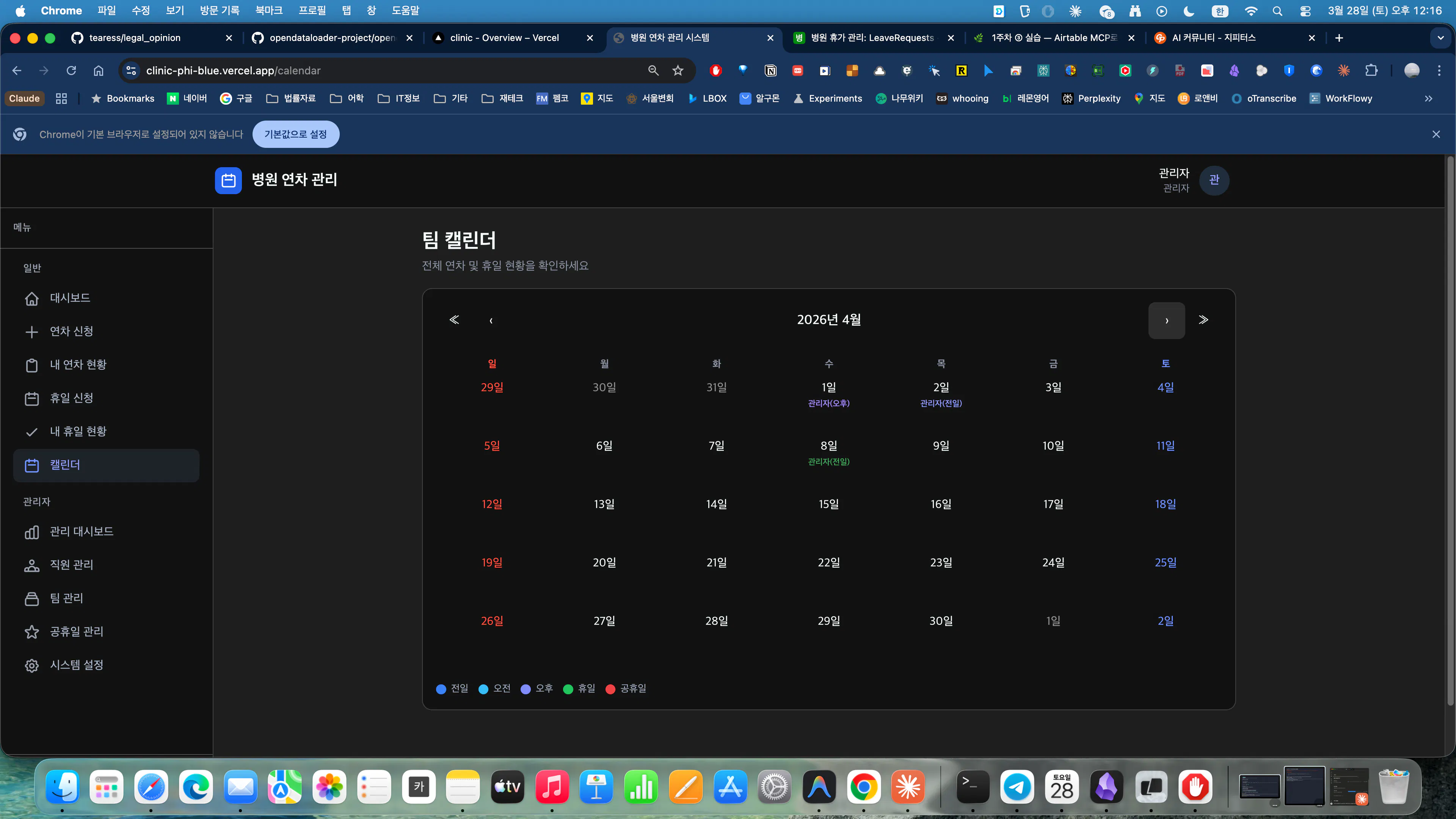Expand the Chrome tab search dropdown arrow
Image resolution: width=1456 pixels, height=819 pixels.
point(1441,38)
